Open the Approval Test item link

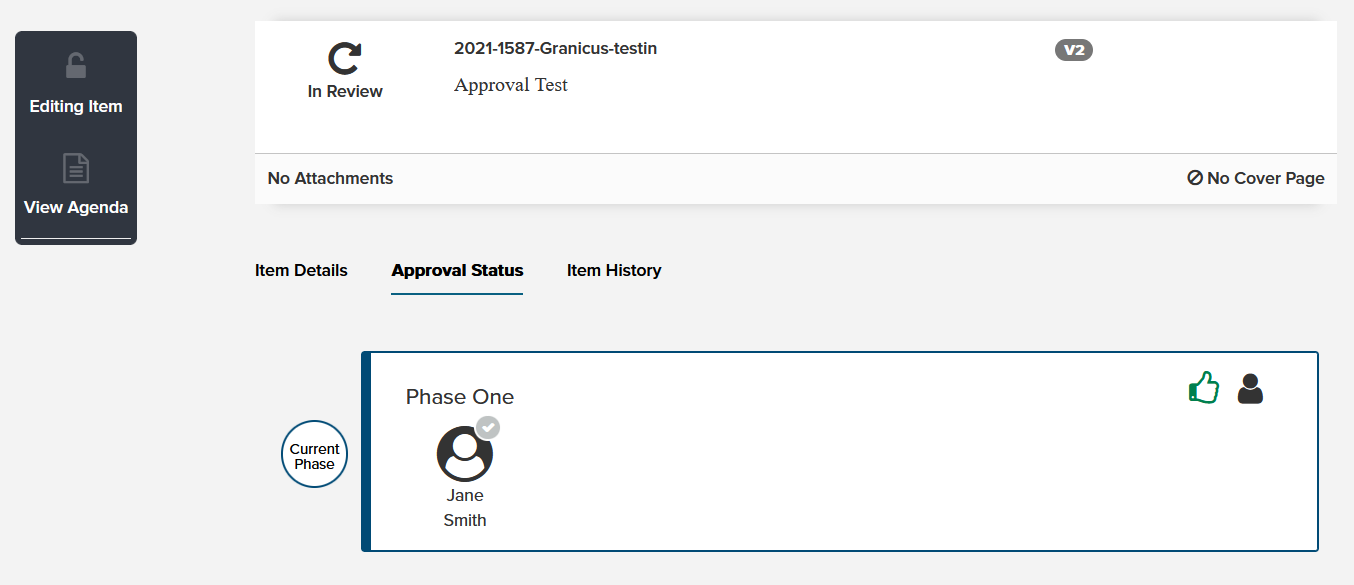(511, 84)
